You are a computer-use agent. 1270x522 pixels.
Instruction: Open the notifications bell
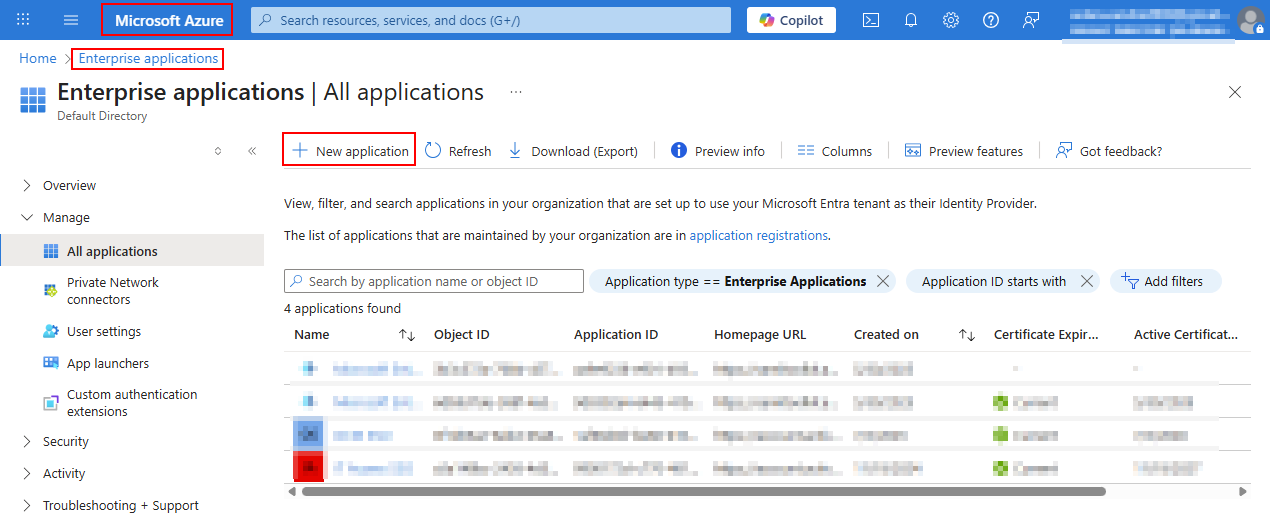911,20
